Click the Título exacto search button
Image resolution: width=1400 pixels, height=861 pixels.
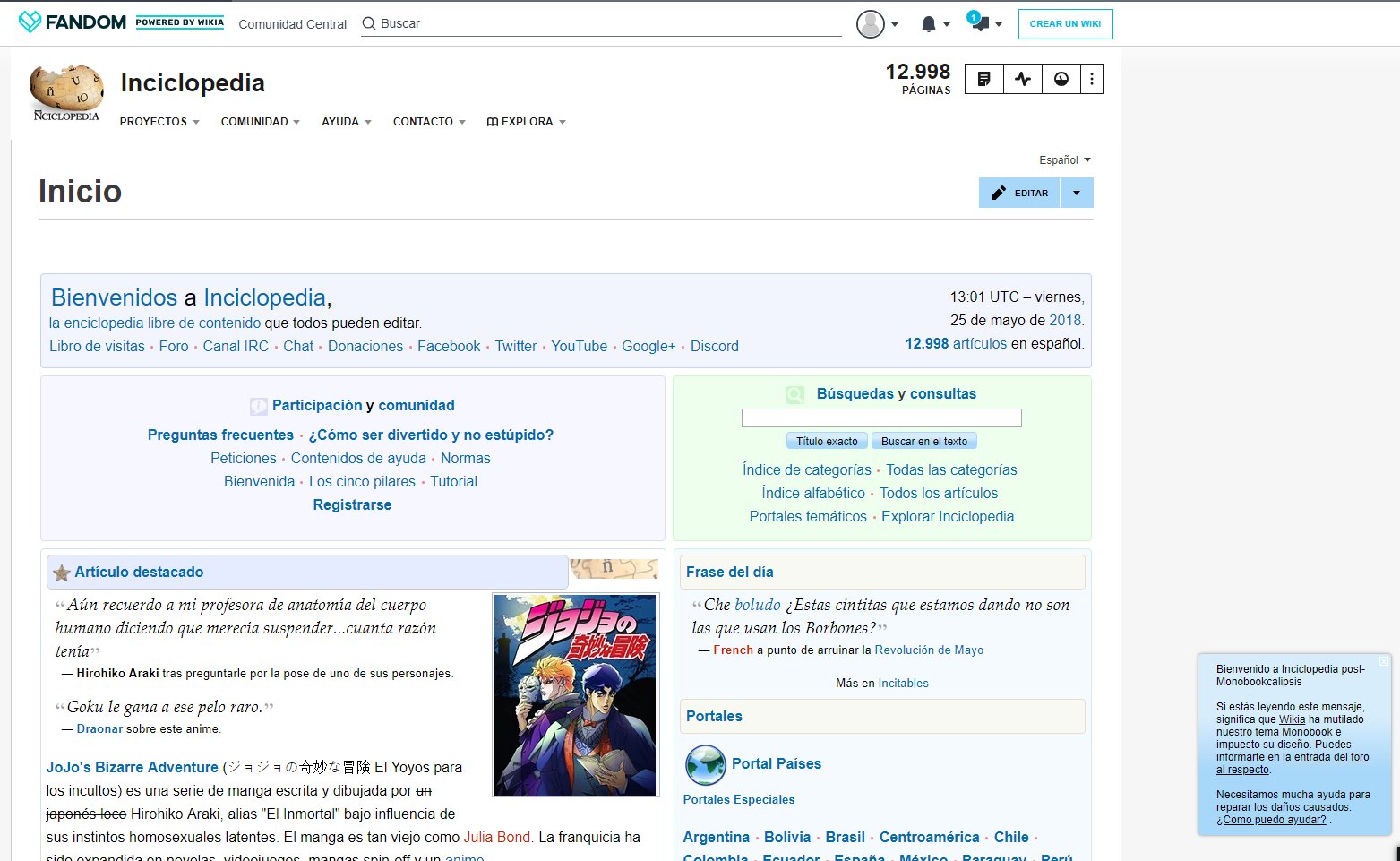click(827, 441)
